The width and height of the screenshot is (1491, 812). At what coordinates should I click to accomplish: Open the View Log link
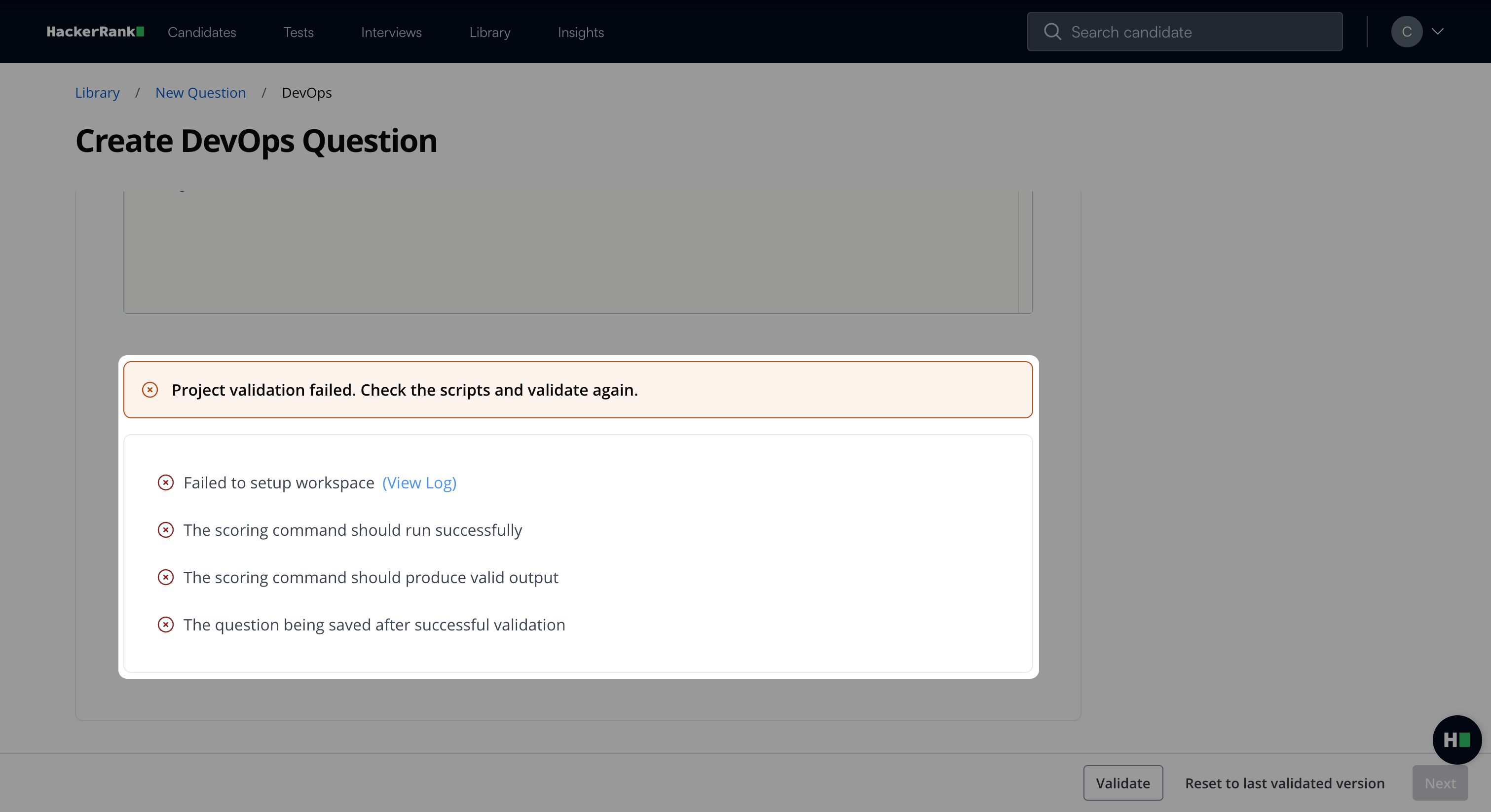pos(419,482)
